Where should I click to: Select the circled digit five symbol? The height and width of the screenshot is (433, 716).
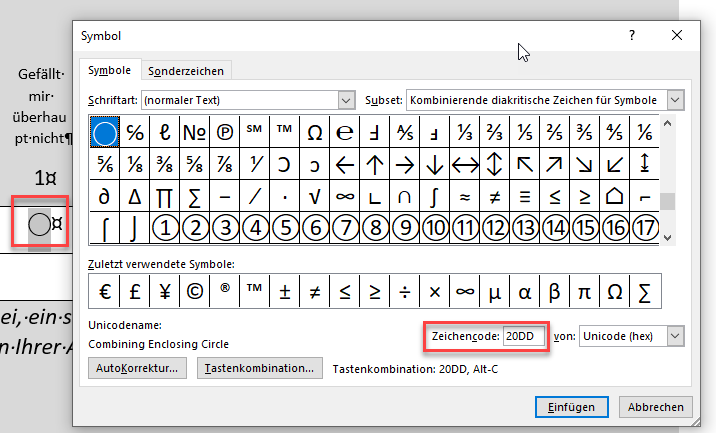(x=285, y=227)
